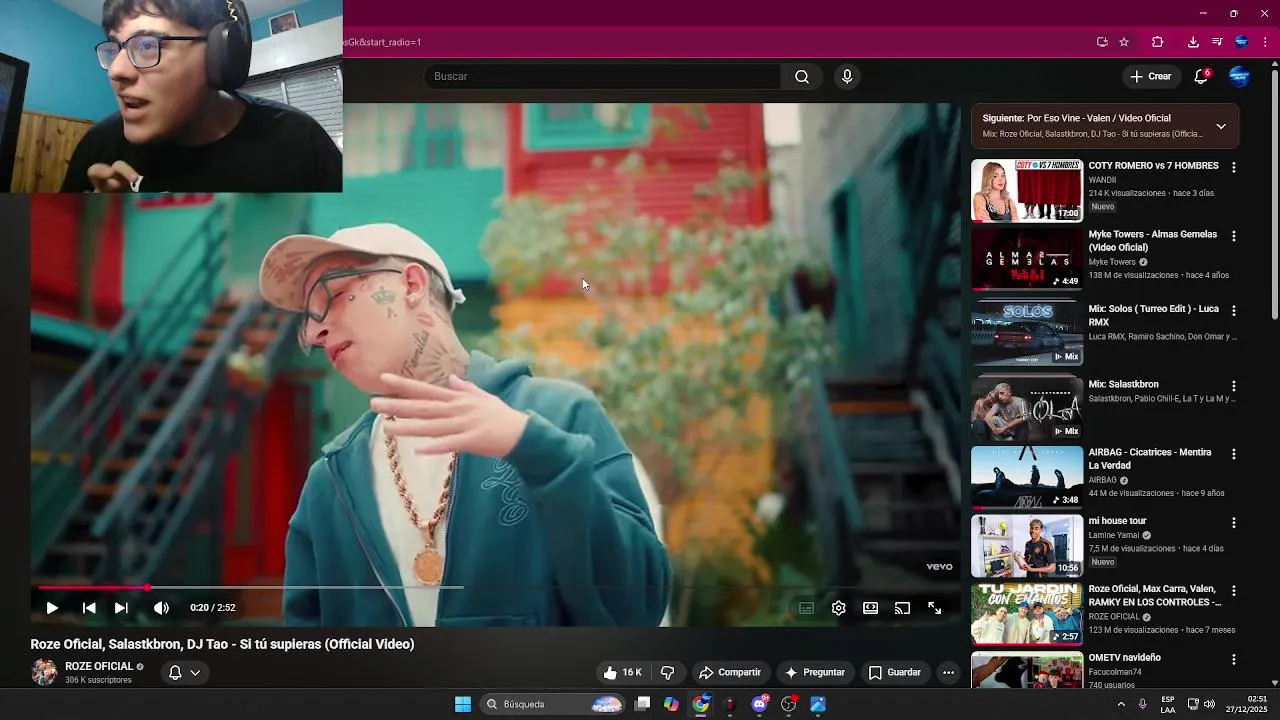Open Chrome three-dot menu
1280x720 pixels.
click(1265, 42)
